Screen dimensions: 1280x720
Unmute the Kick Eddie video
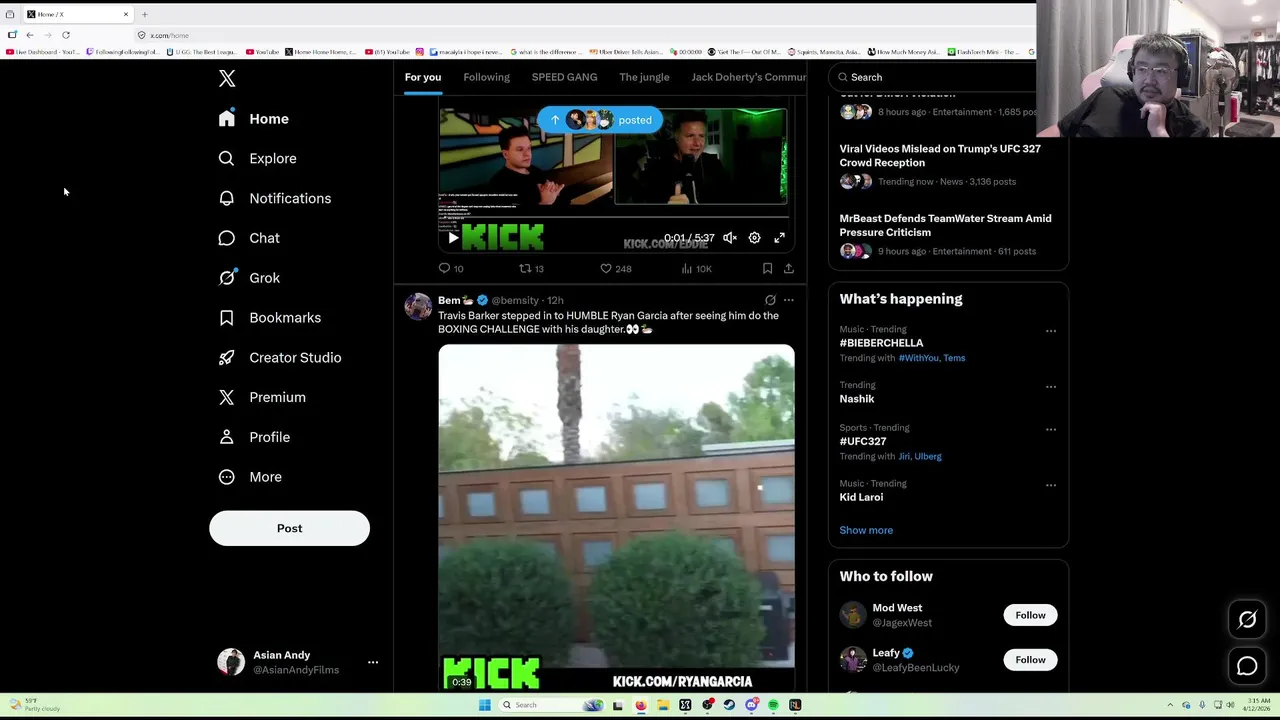pyautogui.click(x=730, y=238)
